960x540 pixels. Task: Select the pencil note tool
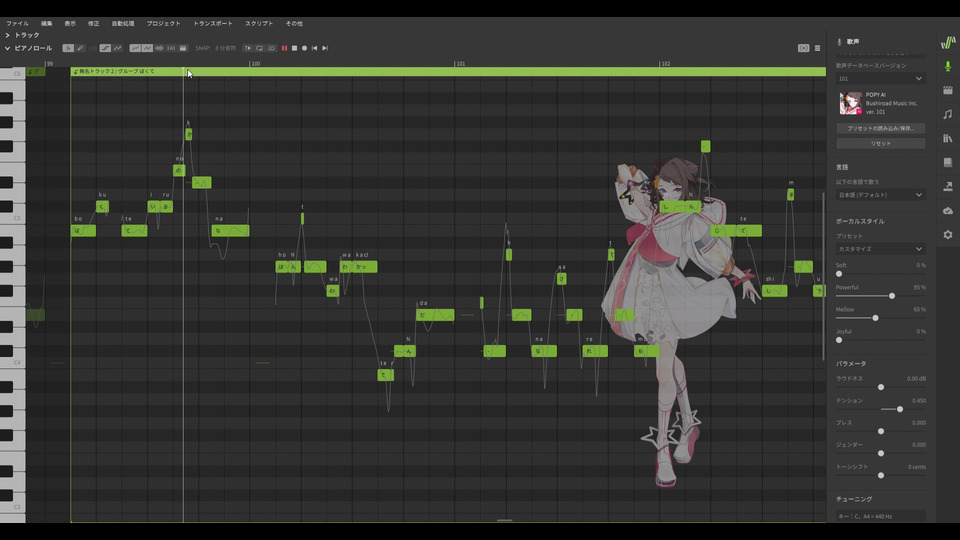[80, 48]
